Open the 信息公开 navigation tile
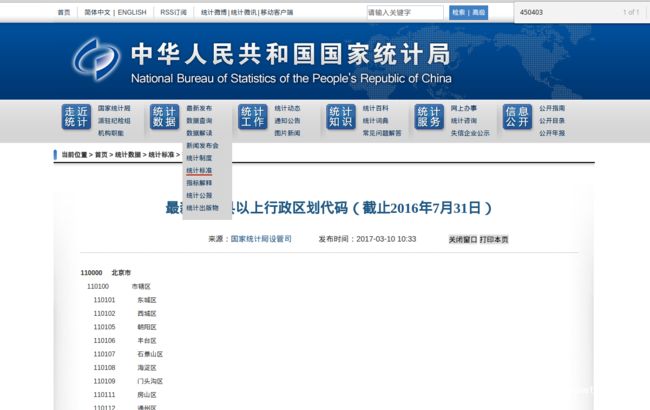This screenshot has height=410, width=650. 517,117
